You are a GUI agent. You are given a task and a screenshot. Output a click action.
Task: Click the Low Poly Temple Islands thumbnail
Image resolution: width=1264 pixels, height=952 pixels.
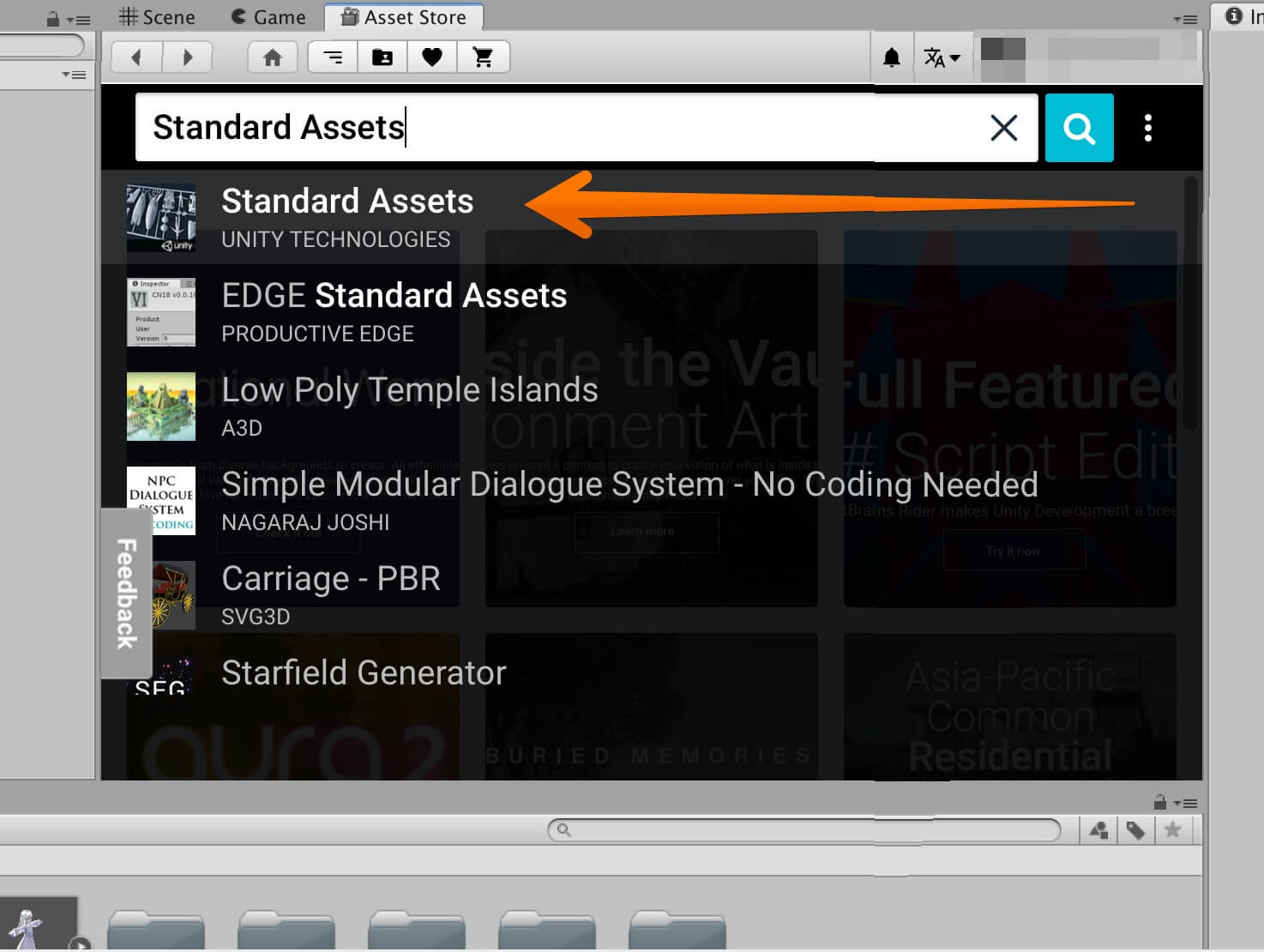(161, 407)
